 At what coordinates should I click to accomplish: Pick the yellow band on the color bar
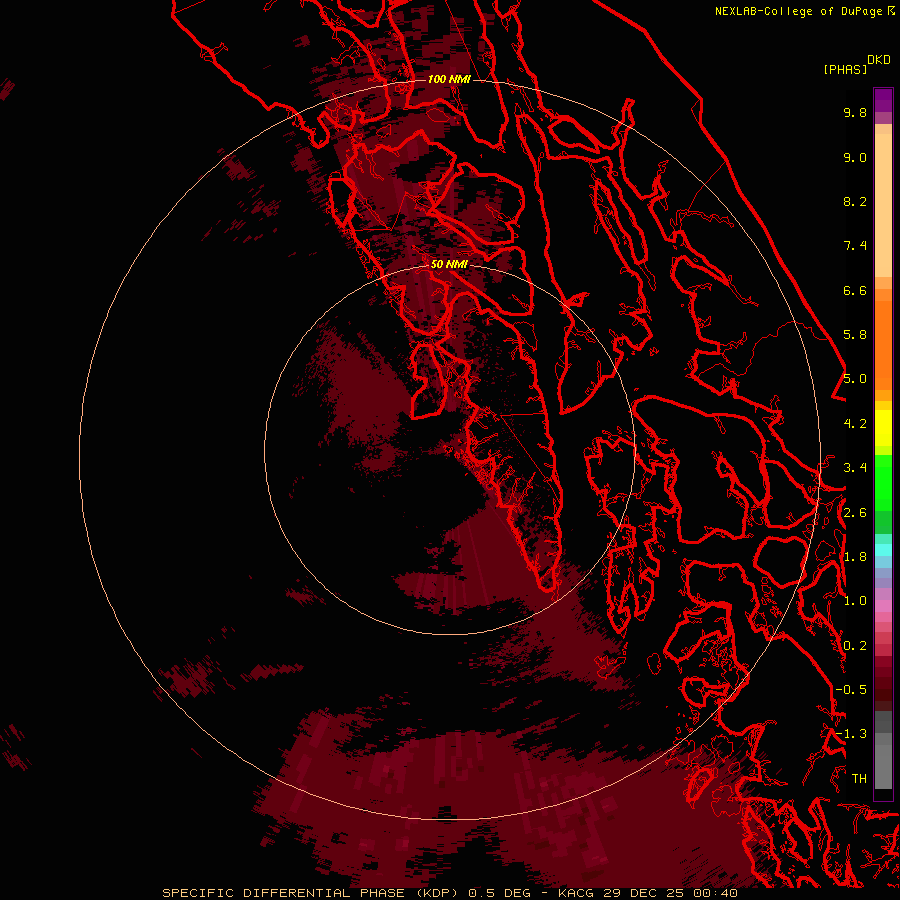click(x=883, y=428)
